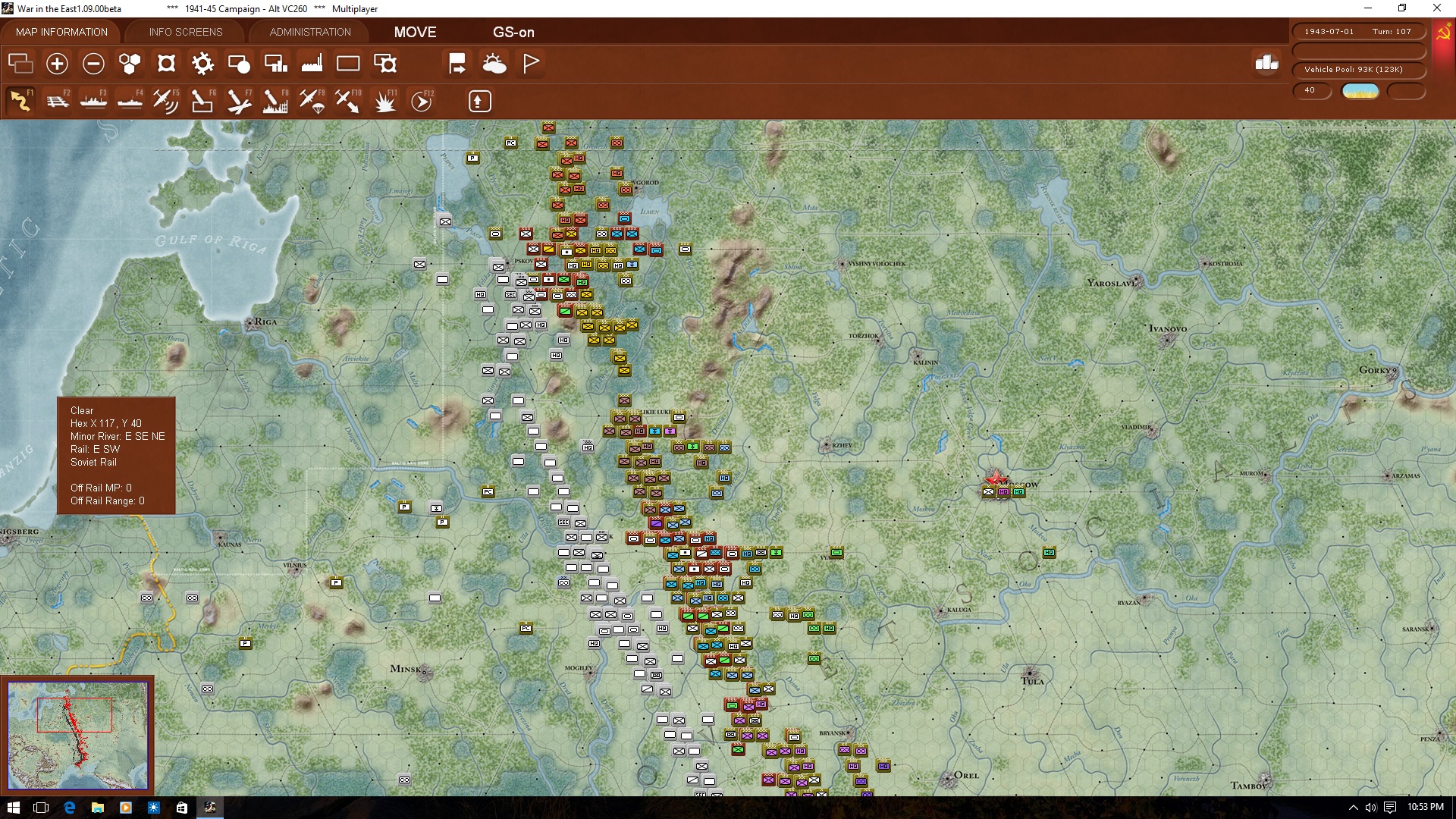Click the F12 end turn arrow icon
The width and height of the screenshot is (1456, 819).
tap(422, 101)
